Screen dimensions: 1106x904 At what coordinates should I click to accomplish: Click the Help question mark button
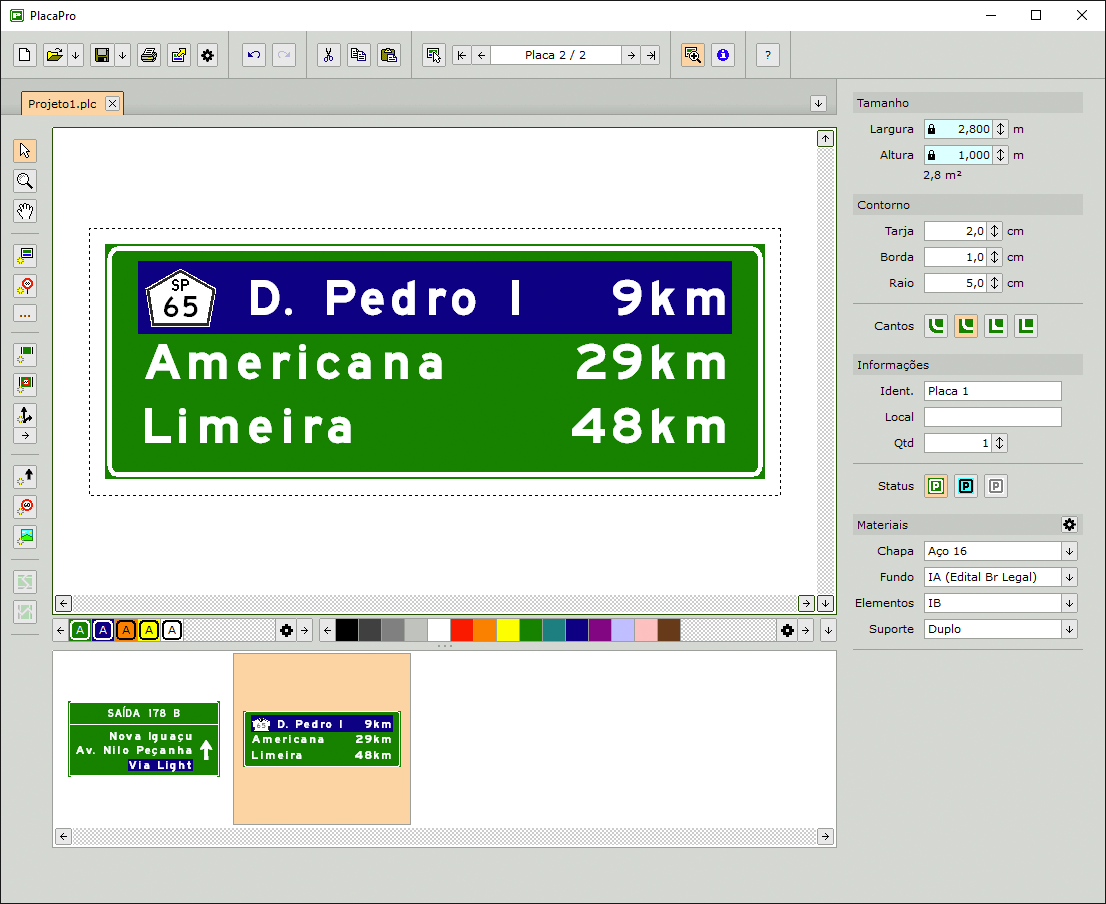click(767, 55)
